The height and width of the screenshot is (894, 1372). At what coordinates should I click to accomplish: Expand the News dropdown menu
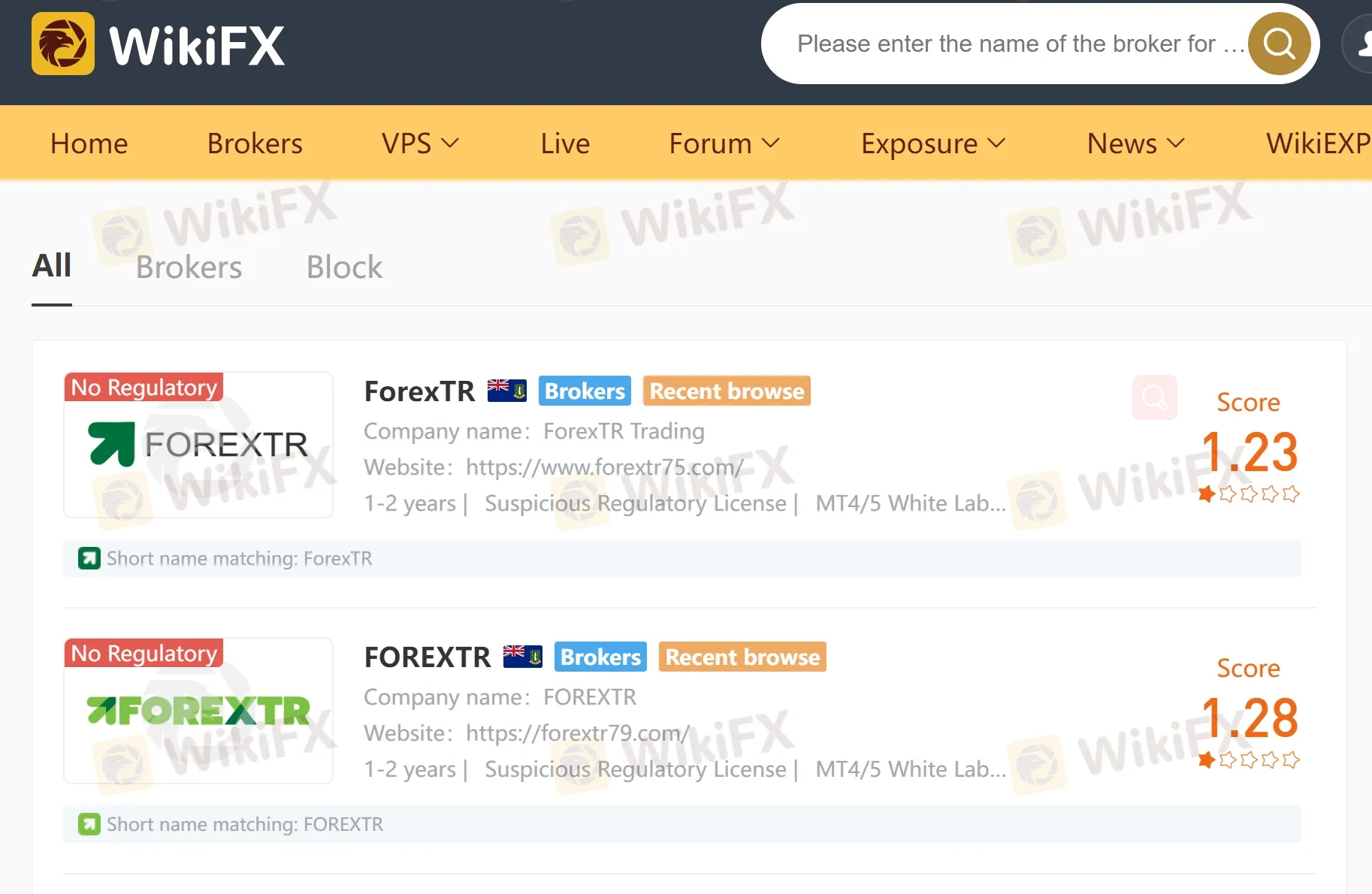pyautogui.click(x=1135, y=143)
